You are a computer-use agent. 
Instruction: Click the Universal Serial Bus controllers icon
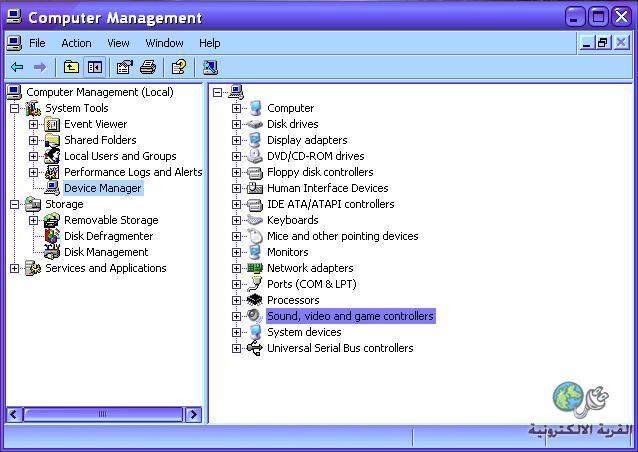[255, 348]
